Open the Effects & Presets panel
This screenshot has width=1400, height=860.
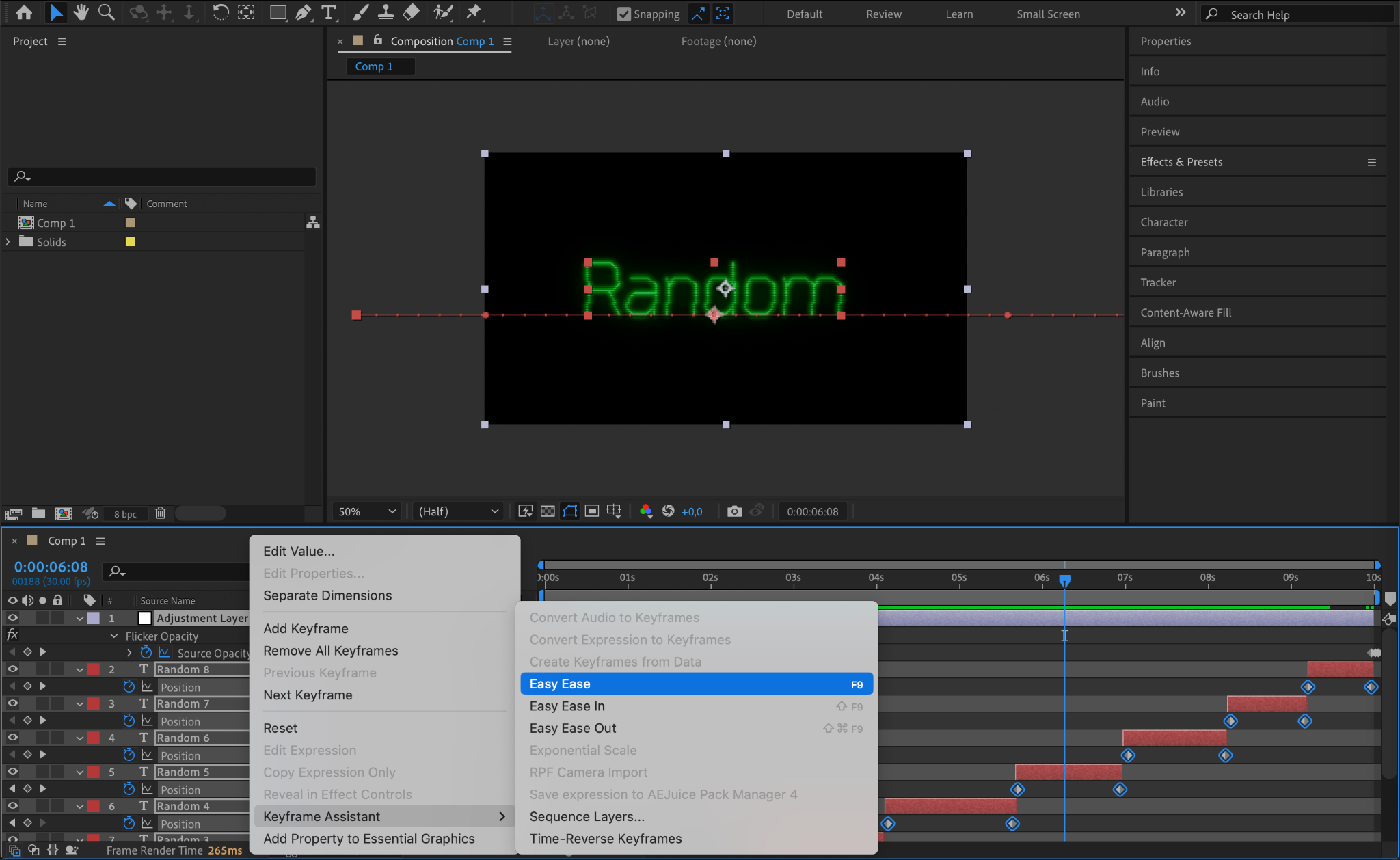tap(1181, 162)
